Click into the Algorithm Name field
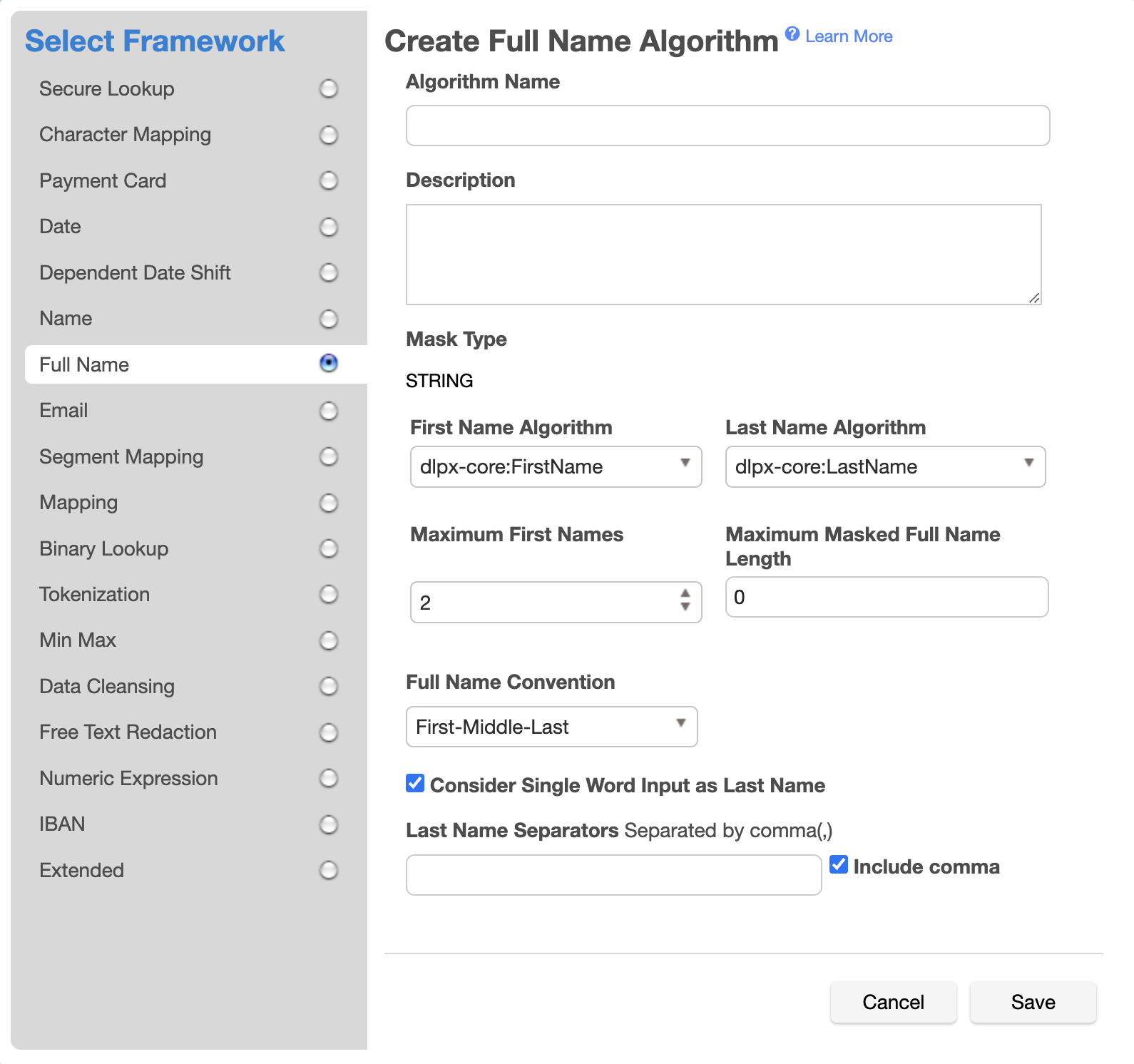Screen dimensions: 1134x1064 coord(727,126)
